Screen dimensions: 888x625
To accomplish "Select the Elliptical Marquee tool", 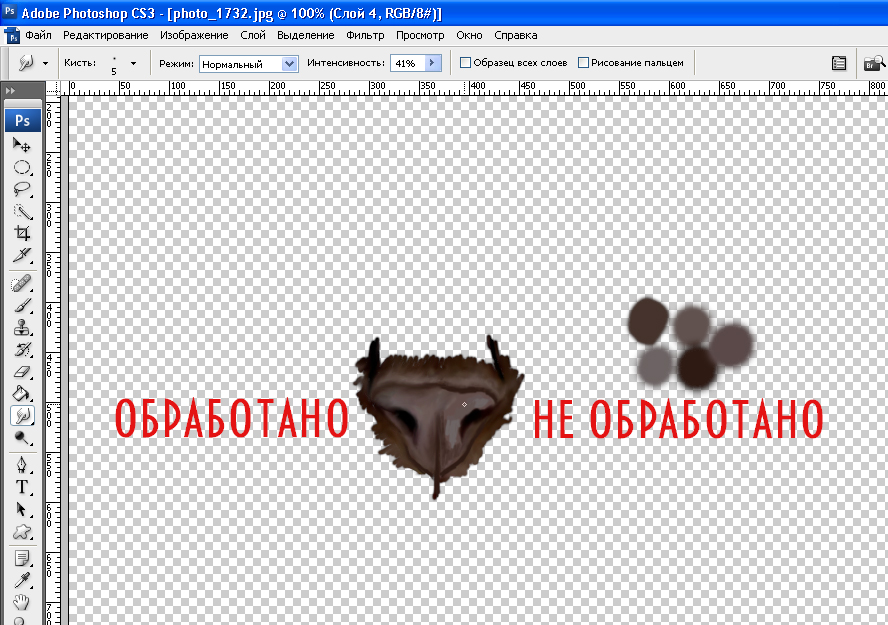I will click(x=22, y=167).
